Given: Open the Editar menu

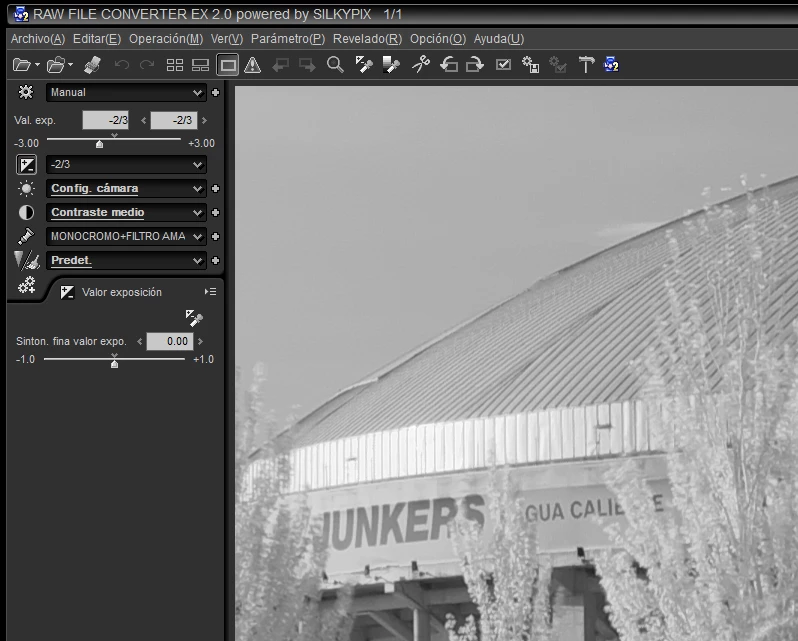Looking at the screenshot, I should pos(97,39).
